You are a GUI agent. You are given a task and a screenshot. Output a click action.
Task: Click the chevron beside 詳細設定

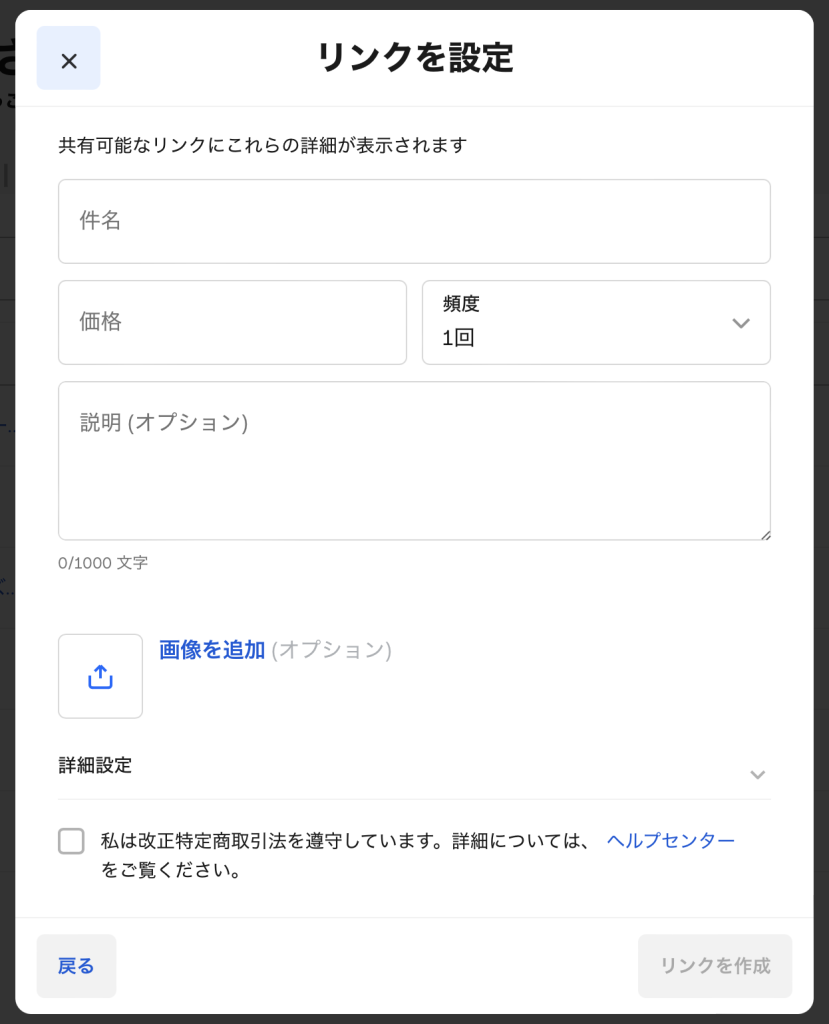pos(757,774)
